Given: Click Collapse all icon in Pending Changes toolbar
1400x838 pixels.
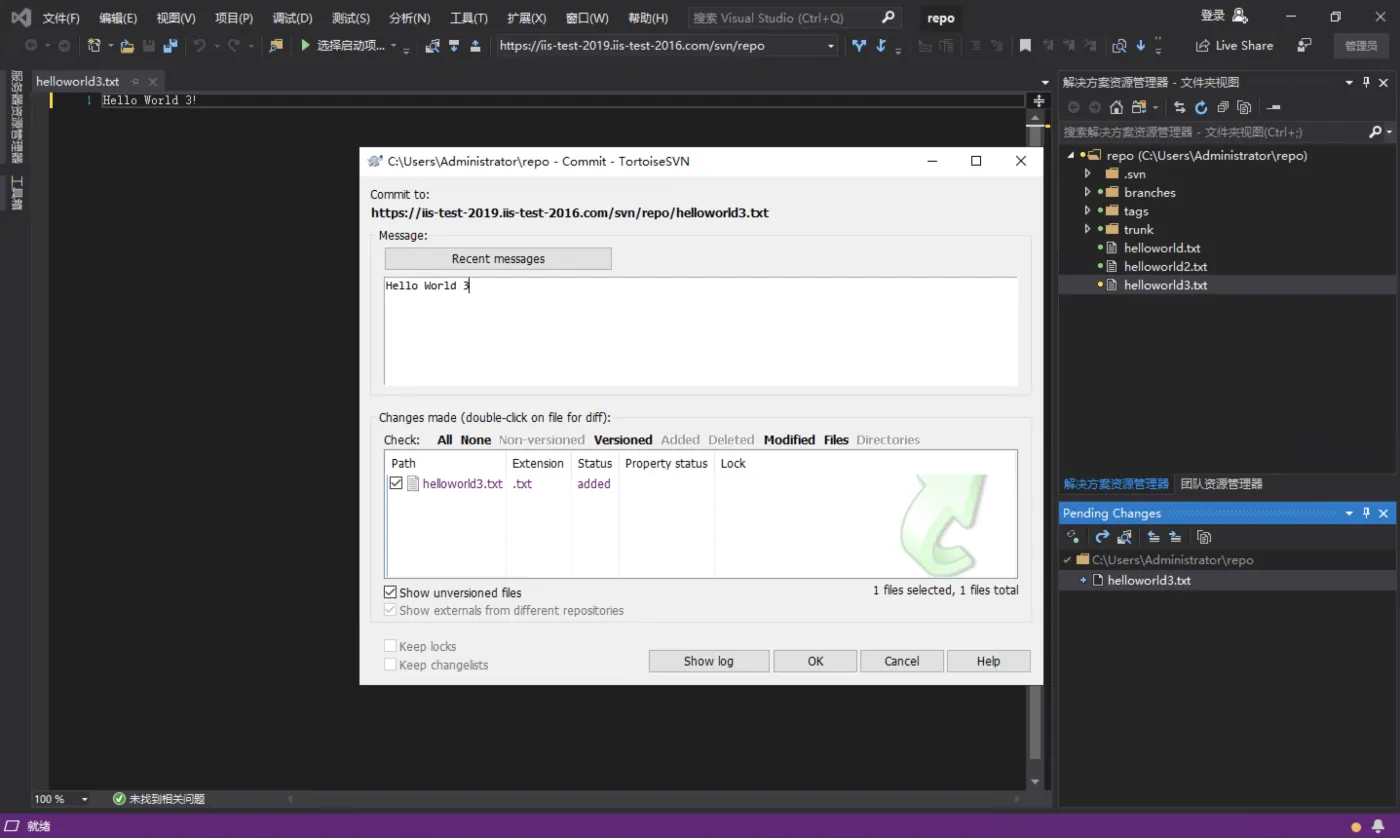Looking at the screenshot, I should pyautogui.click(x=1153, y=537).
